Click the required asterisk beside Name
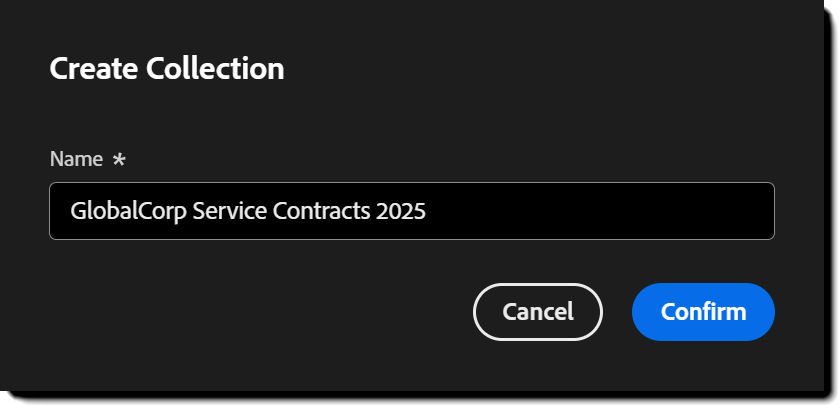The height and width of the screenshot is (405, 839). click(x=120, y=159)
